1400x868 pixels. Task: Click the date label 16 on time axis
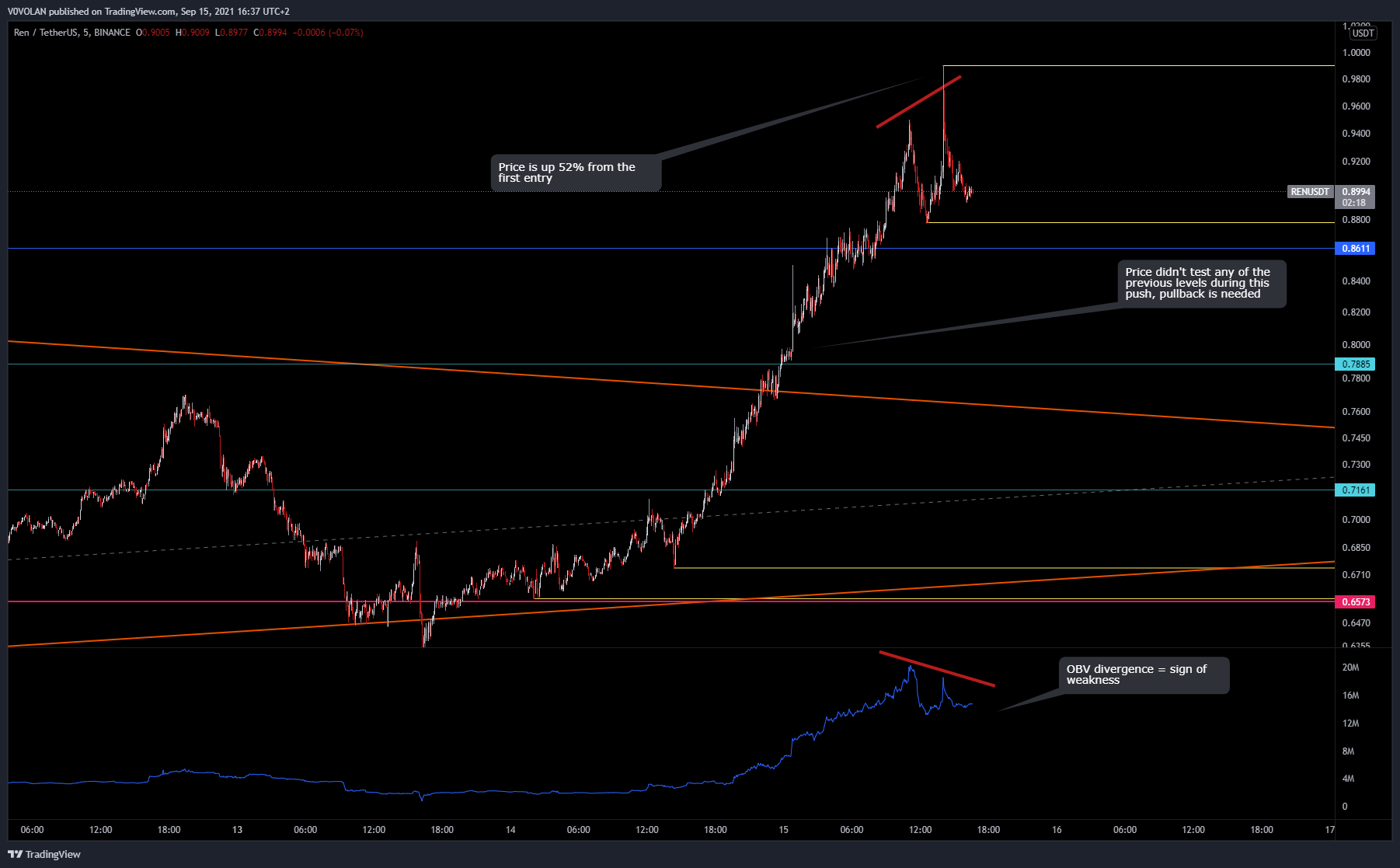click(x=1057, y=830)
